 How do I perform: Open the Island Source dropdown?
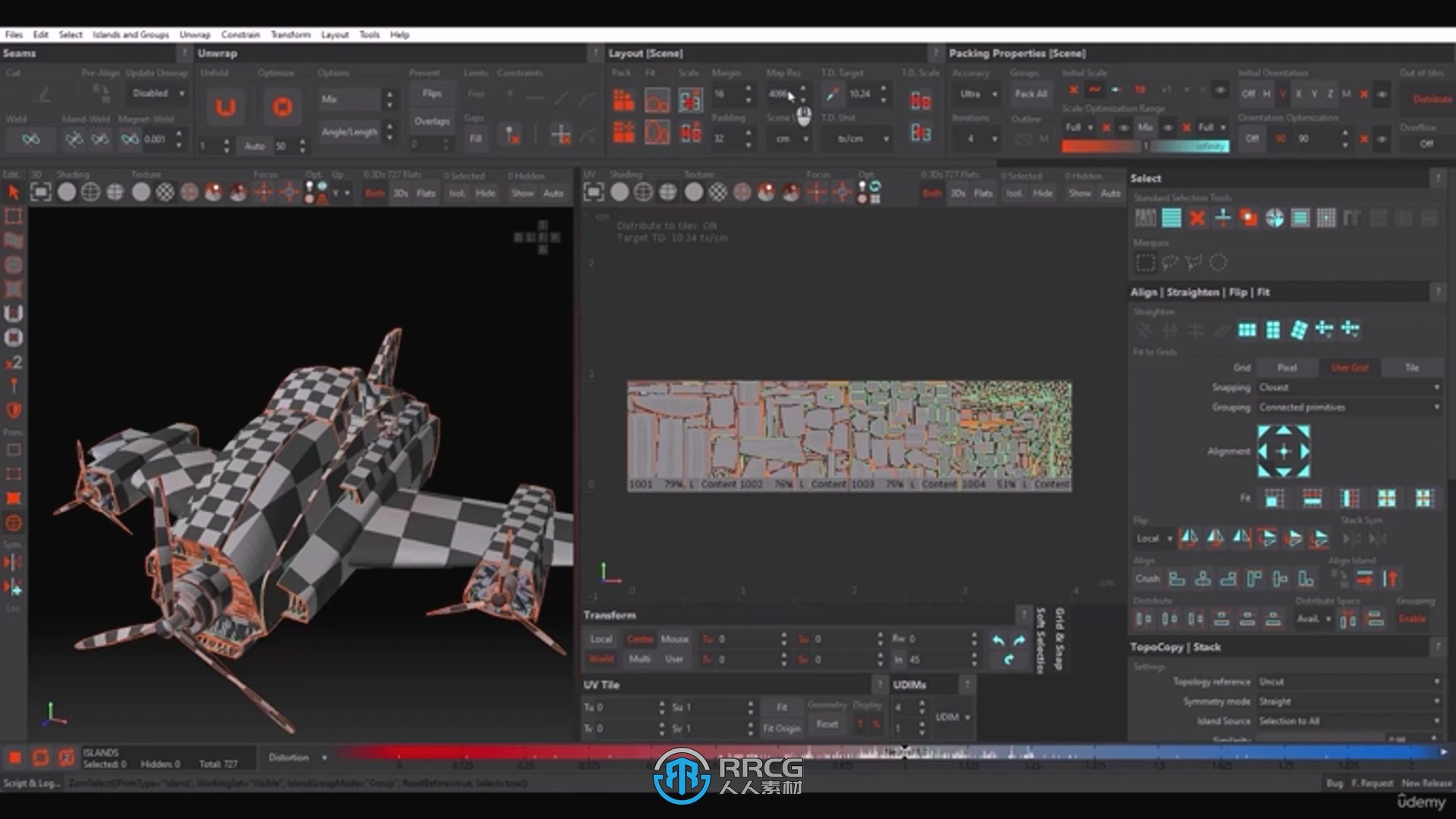click(1349, 721)
